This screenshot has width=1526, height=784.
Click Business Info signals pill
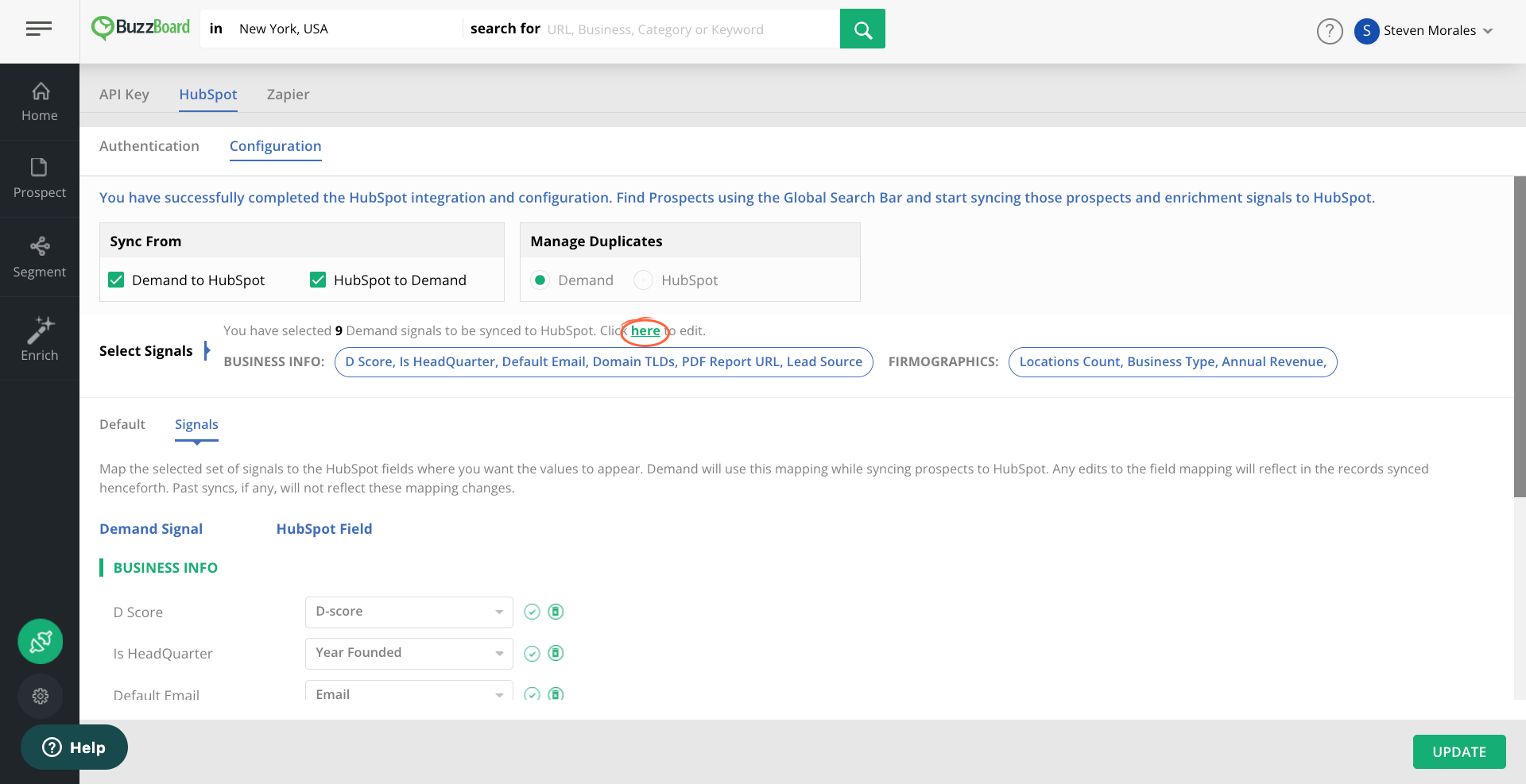[x=604, y=362]
